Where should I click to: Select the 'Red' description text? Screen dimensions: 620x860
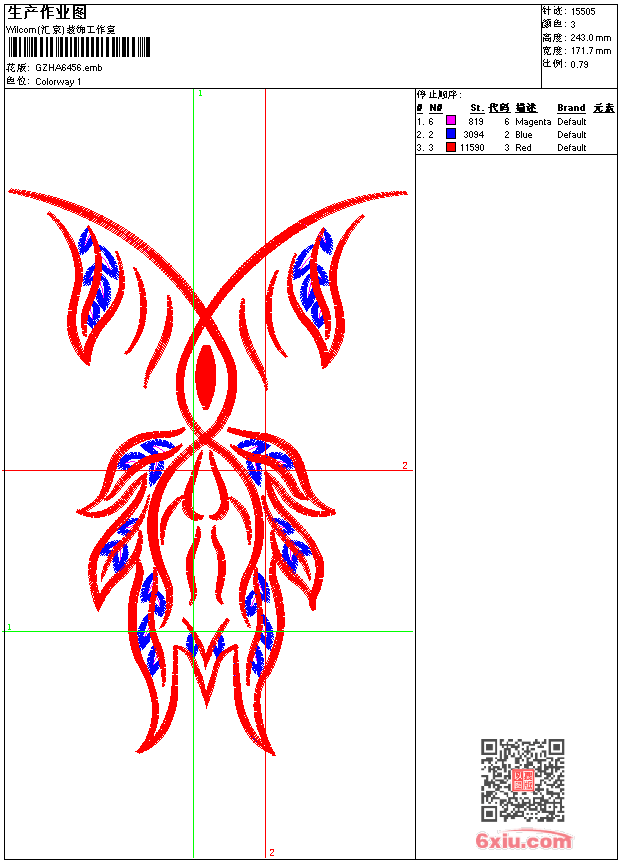pos(523,148)
